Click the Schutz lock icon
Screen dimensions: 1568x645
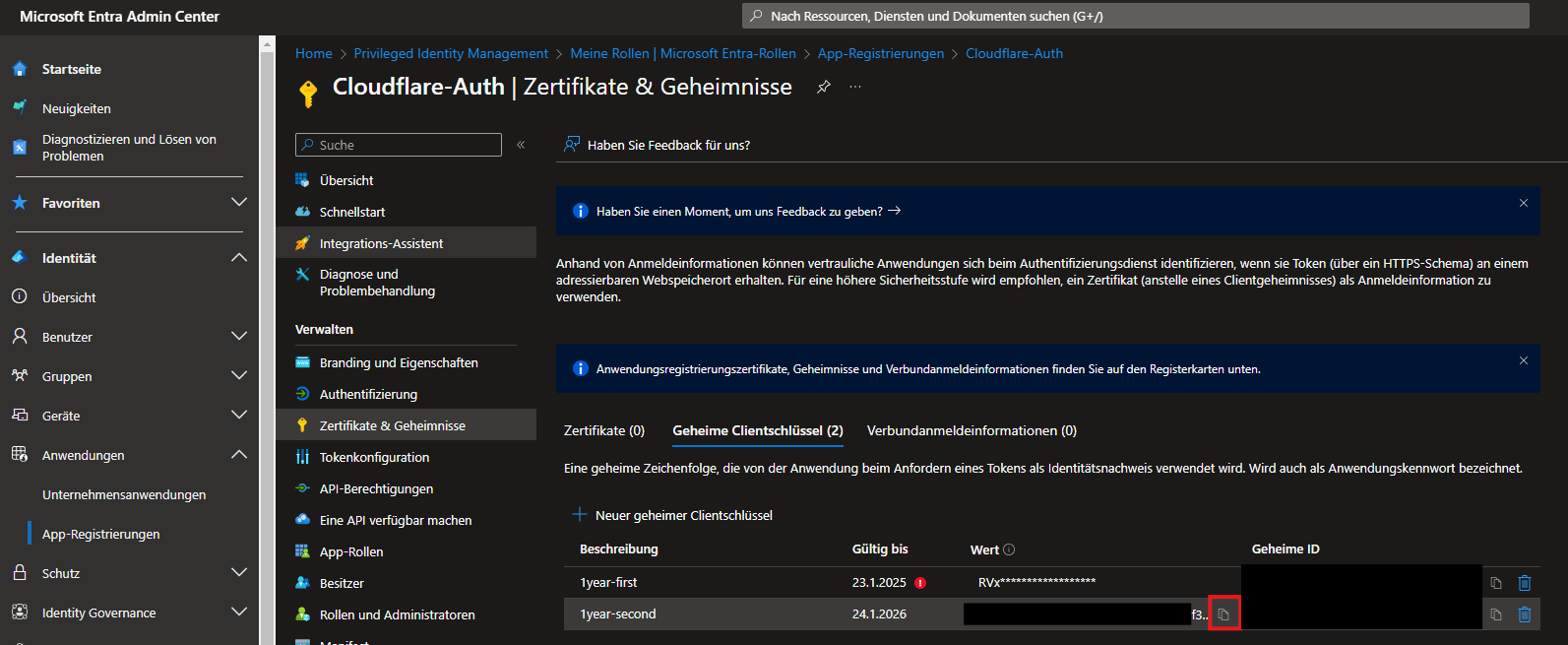(x=20, y=572)
